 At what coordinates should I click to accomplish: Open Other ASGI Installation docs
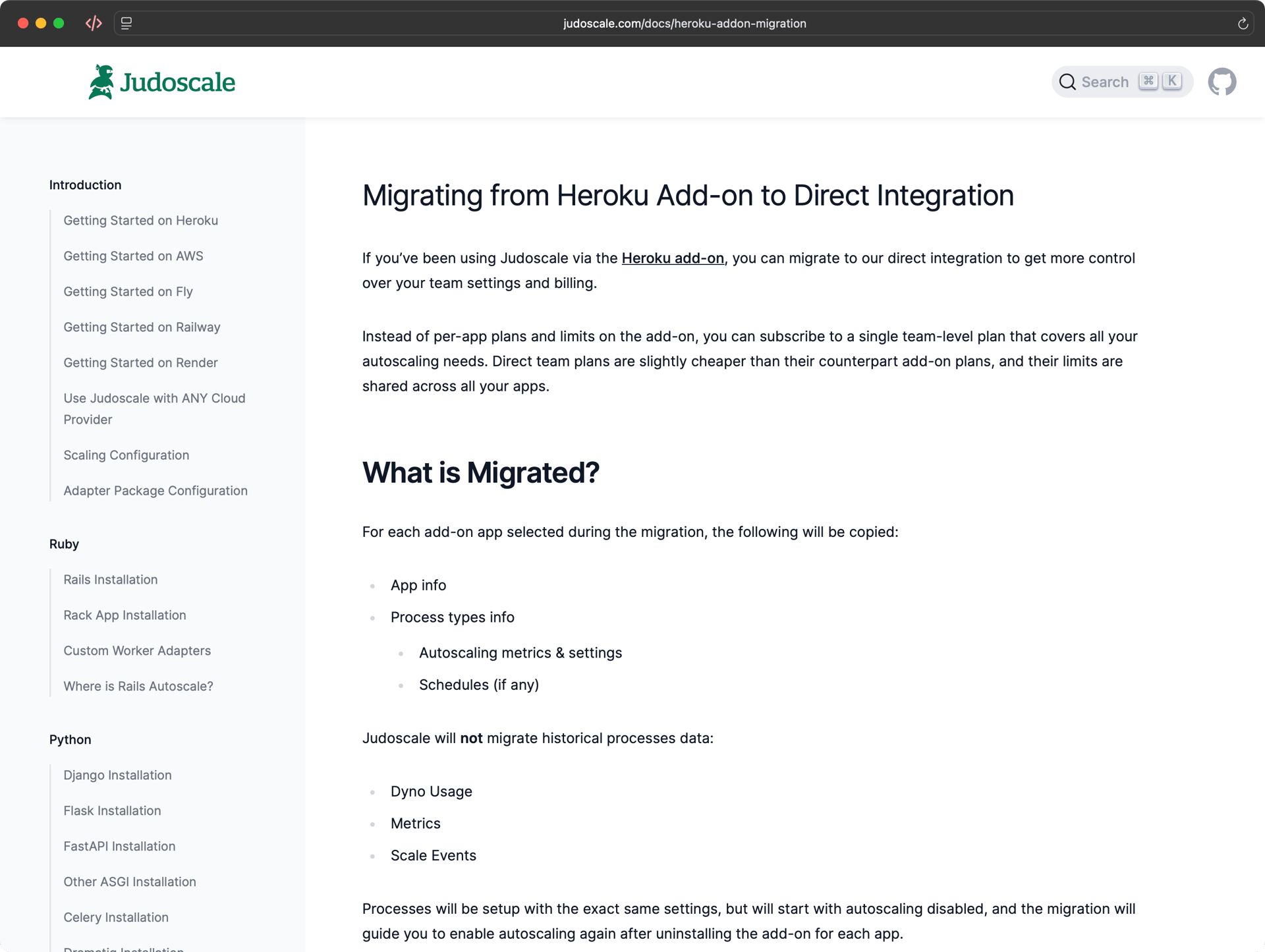(130, 882)
